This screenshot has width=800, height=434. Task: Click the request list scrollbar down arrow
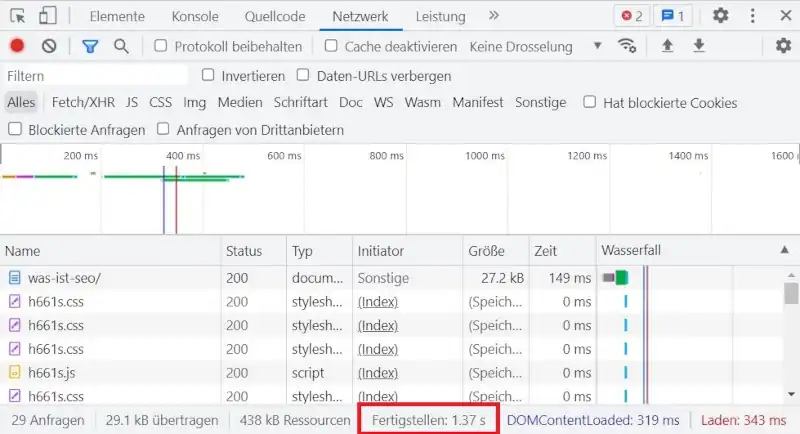click(791, 394)
